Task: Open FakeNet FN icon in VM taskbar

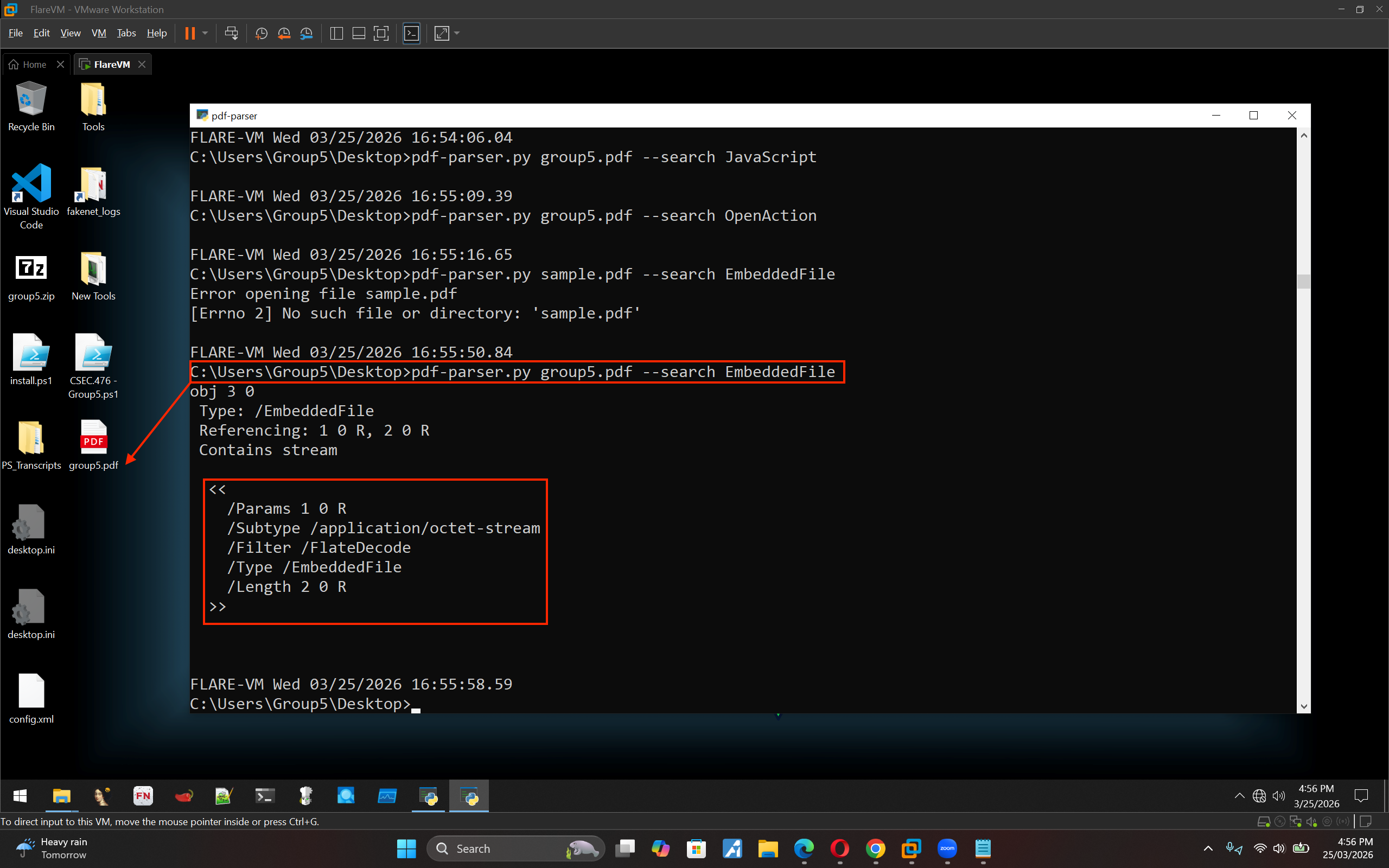Action: [143, 796]
